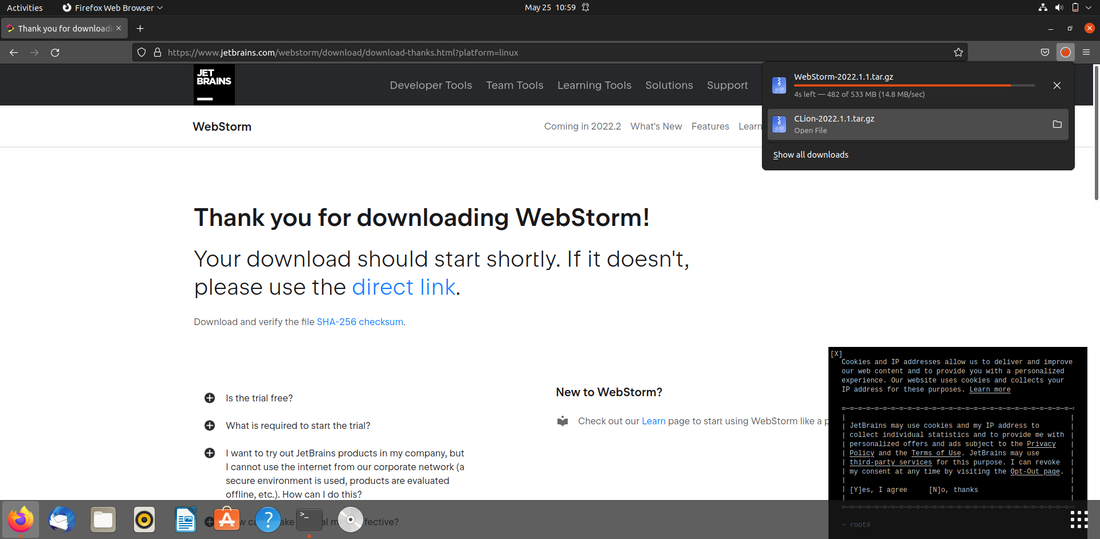Image resolution: width=1100 pixels, height=539 pixels.
Task: Cancel the WebStorm-2022.1.1.tar.gz download
Action: [x=1057, y=86]
